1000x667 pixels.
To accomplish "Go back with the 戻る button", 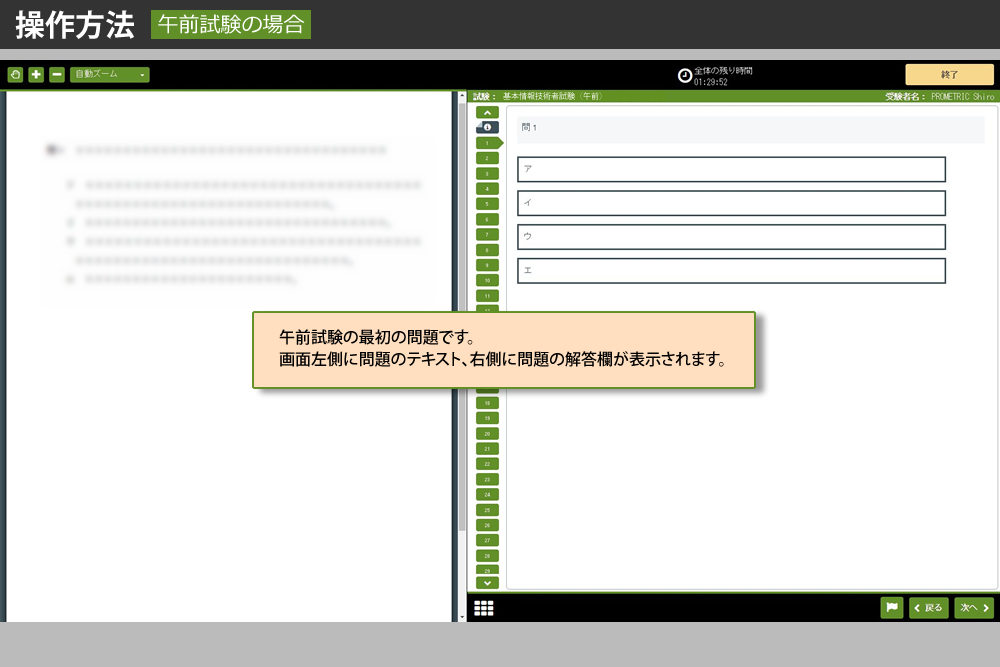I will point(929,608).
